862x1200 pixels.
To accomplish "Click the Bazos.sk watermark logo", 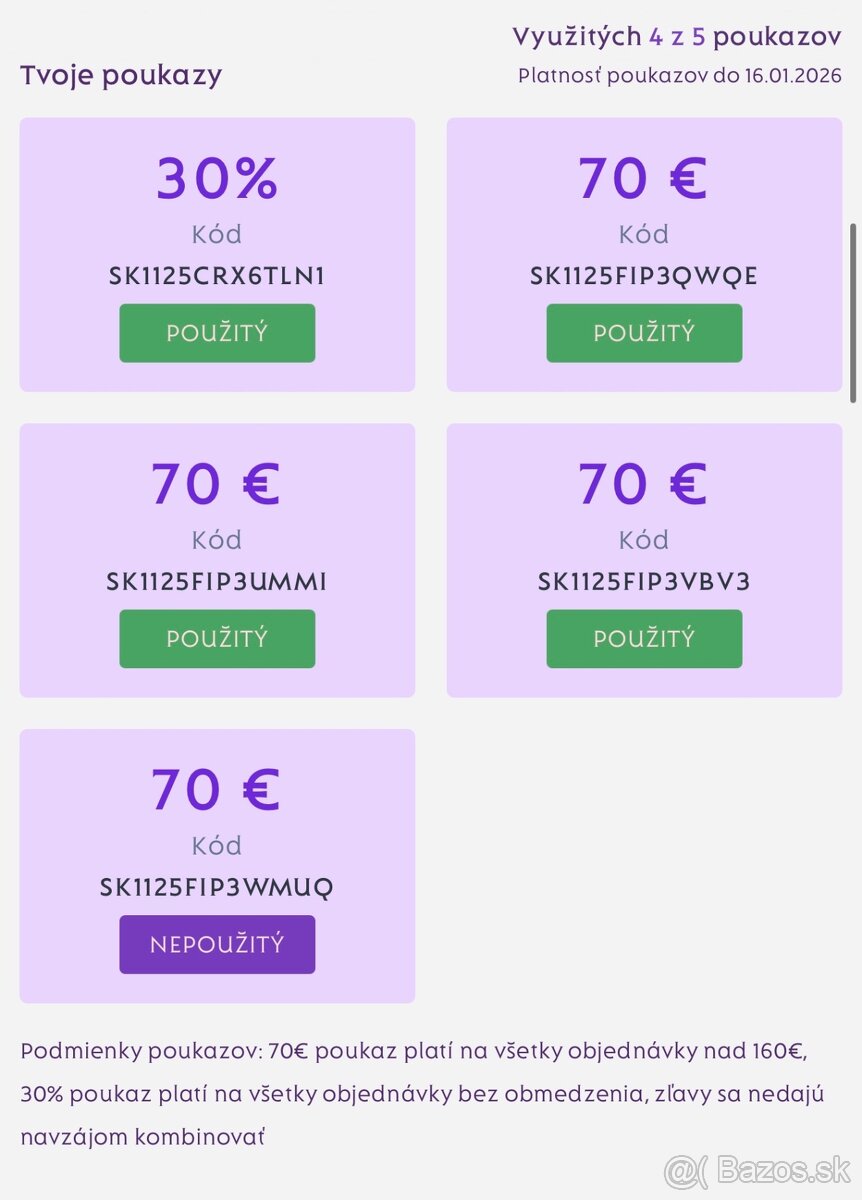I will point(757,1169).
